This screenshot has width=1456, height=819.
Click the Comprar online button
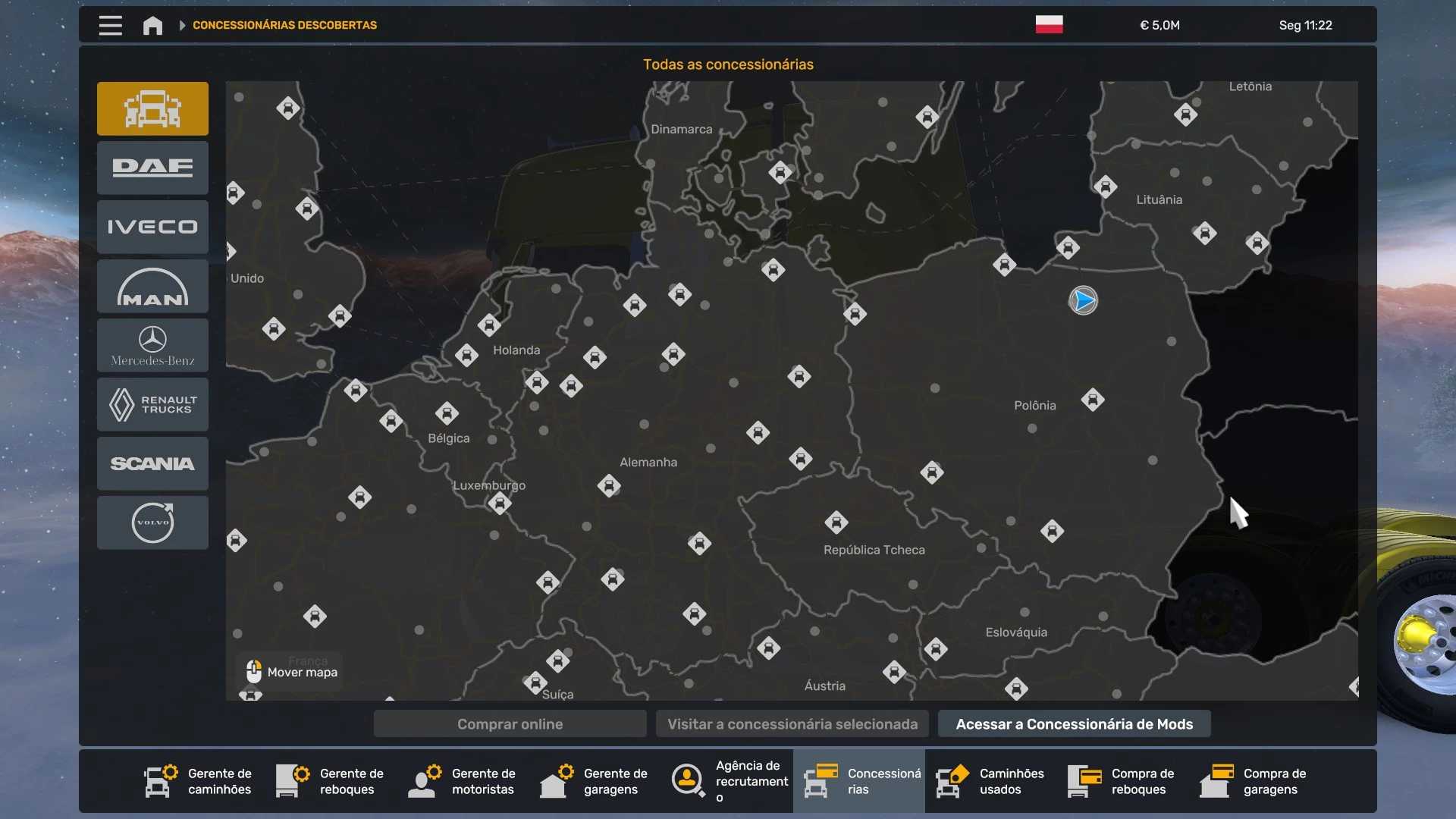pyautogui.click(x=510, y=724)
